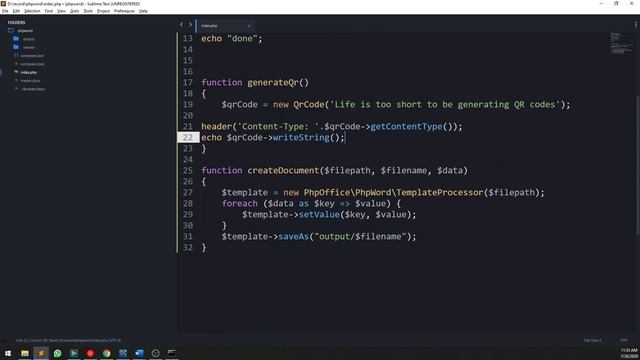The image size is (640, 360).
Task: Open the red recorder app in taskbar
Action: 90,353
